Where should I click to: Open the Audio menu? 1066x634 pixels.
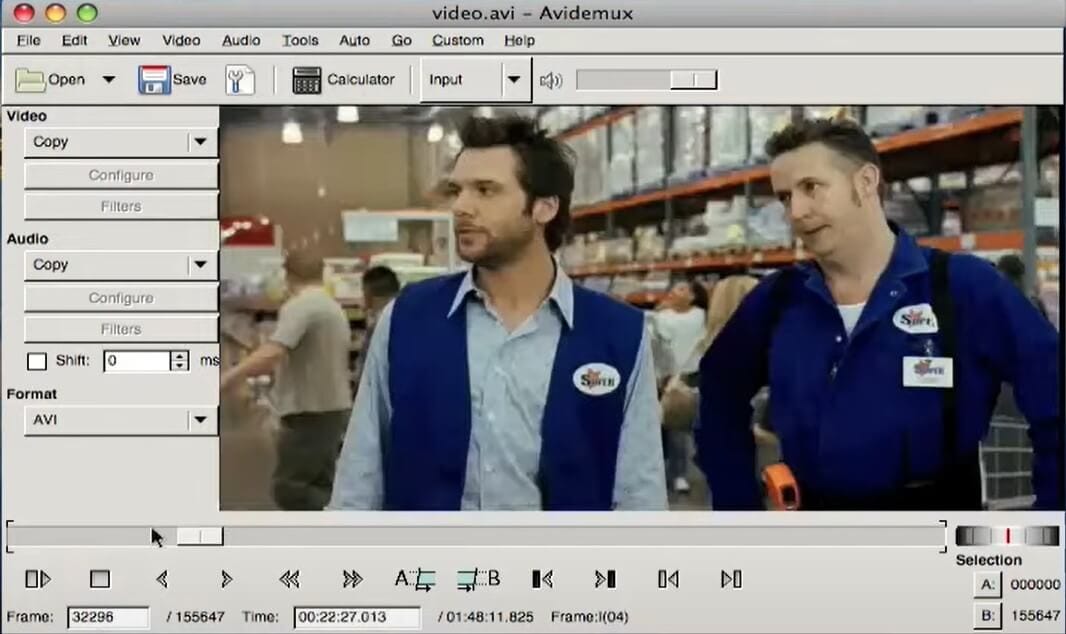point(241,40)
